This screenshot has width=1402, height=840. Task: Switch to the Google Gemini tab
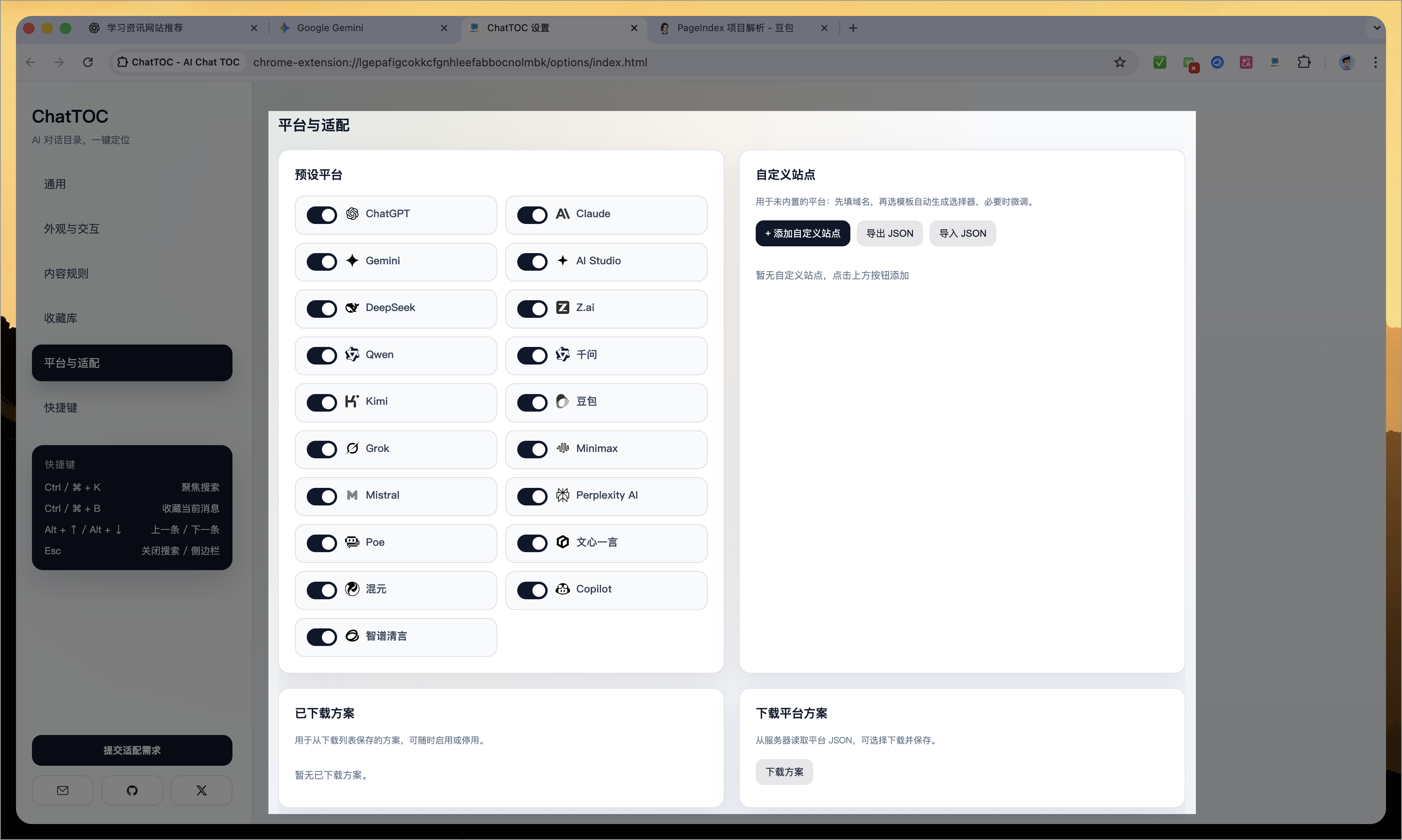click(362, 28)
